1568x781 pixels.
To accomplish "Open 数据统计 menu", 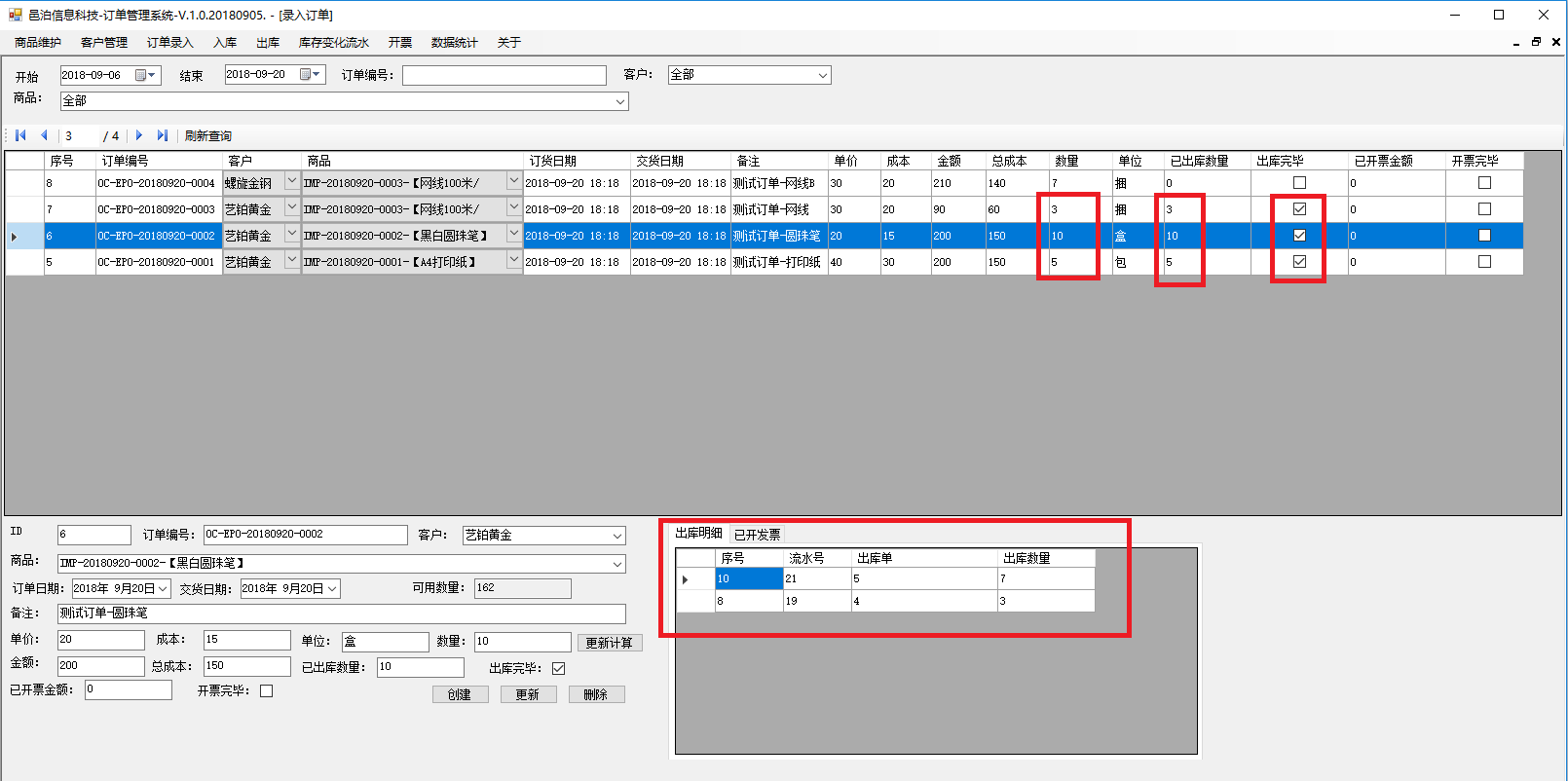I will (455, 42).
